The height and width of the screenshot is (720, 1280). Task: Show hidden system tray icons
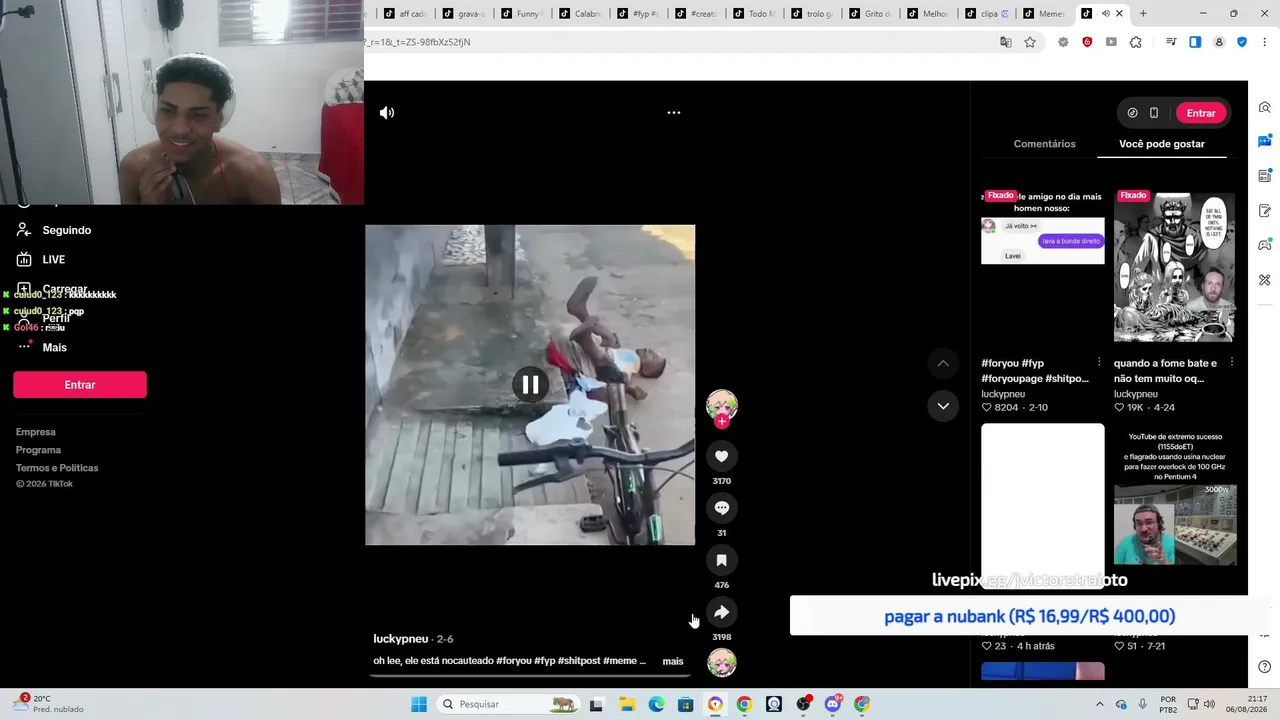click(x=1099, y=704)
